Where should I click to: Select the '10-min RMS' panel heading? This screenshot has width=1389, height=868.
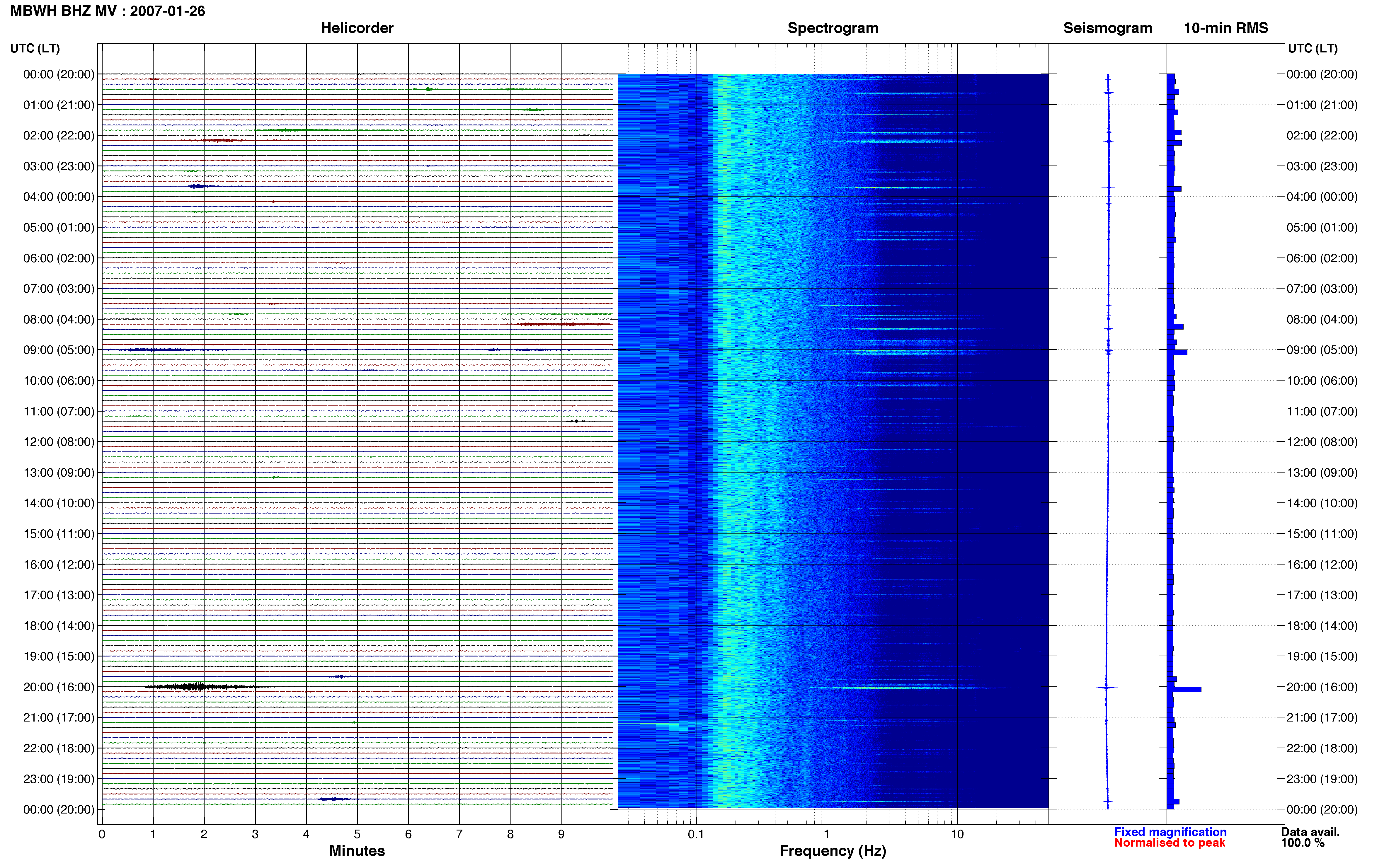(x=1226, y=28)
